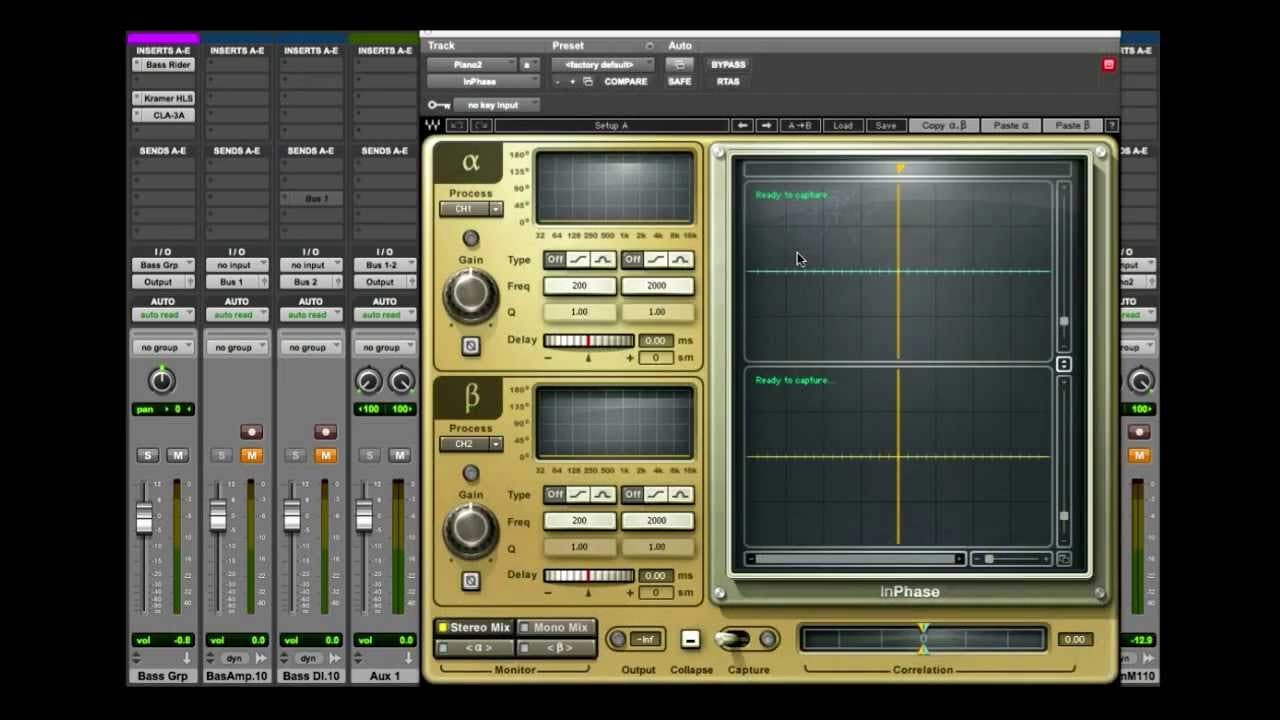Record-enable the Bass DI.10 track
The width and height of the screenshot is (1280, 720).
click(325, 432)
